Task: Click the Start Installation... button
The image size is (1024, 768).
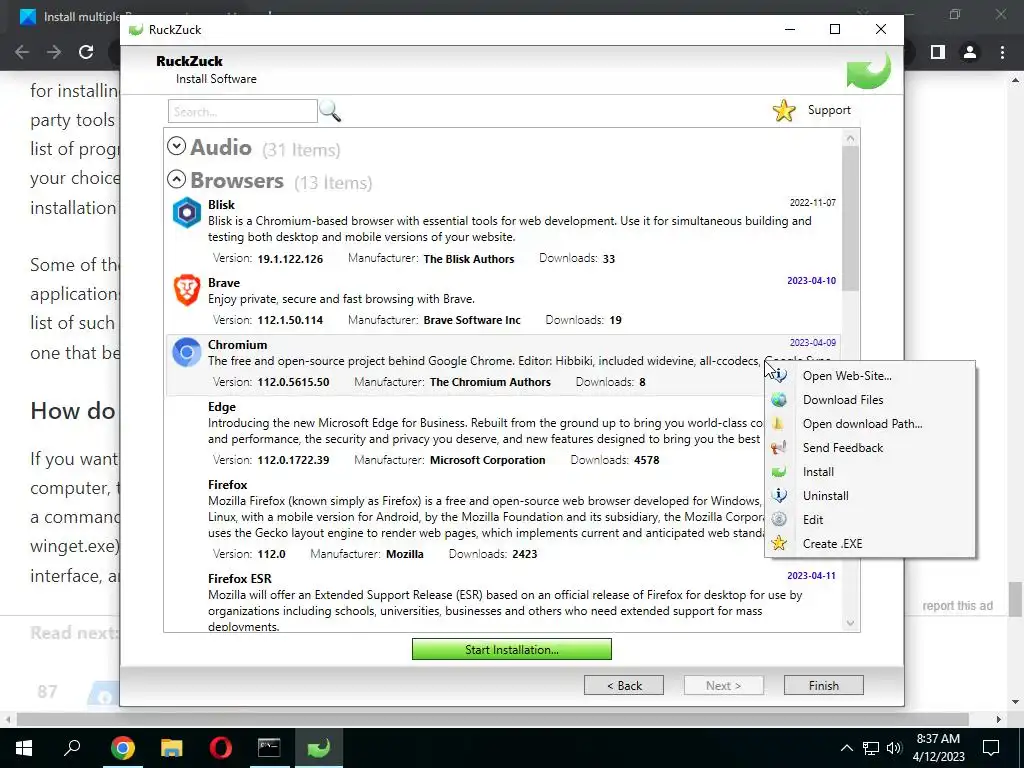Action: coord(512,650)
